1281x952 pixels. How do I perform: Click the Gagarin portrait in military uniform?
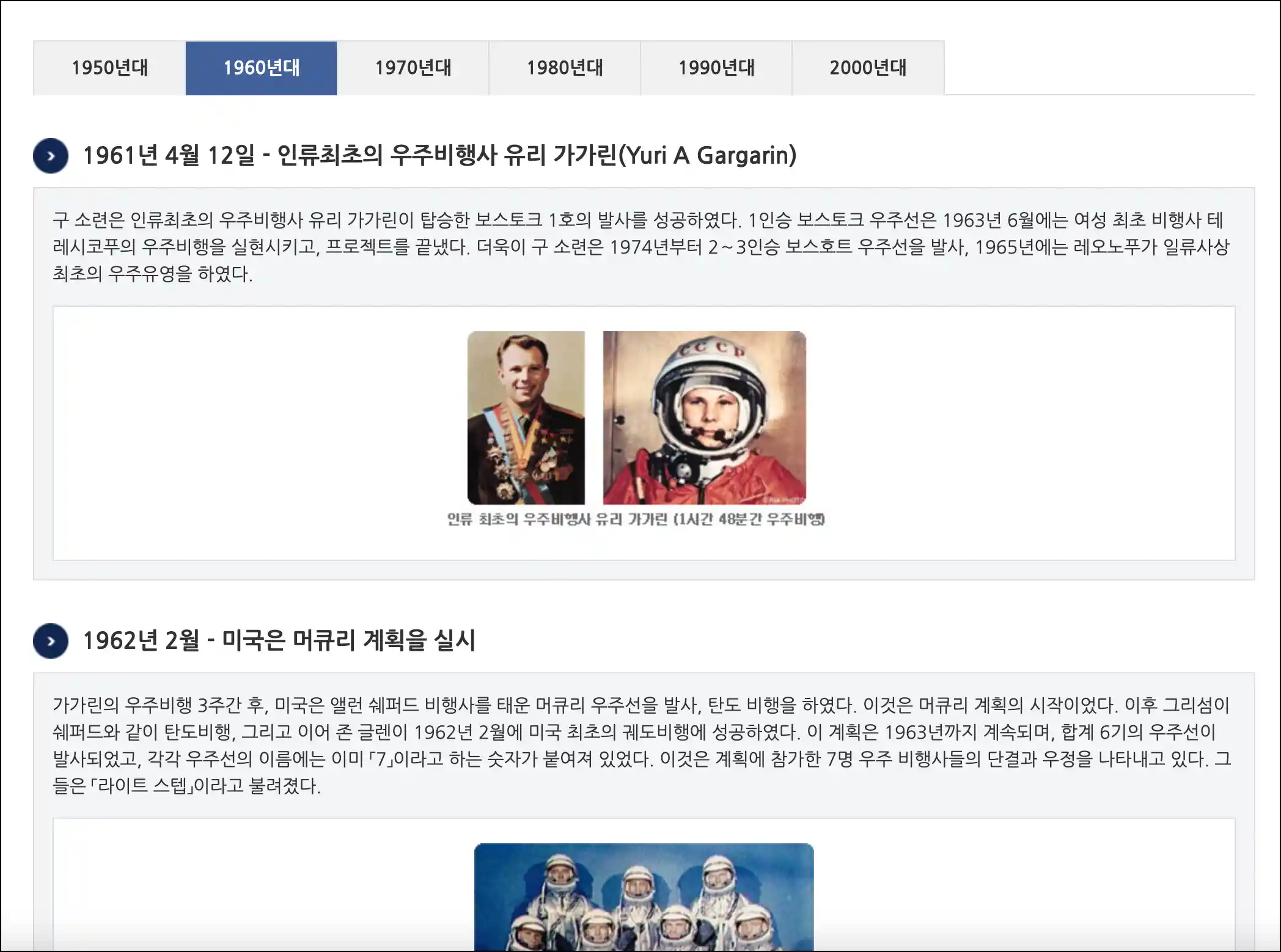(526, 418)
